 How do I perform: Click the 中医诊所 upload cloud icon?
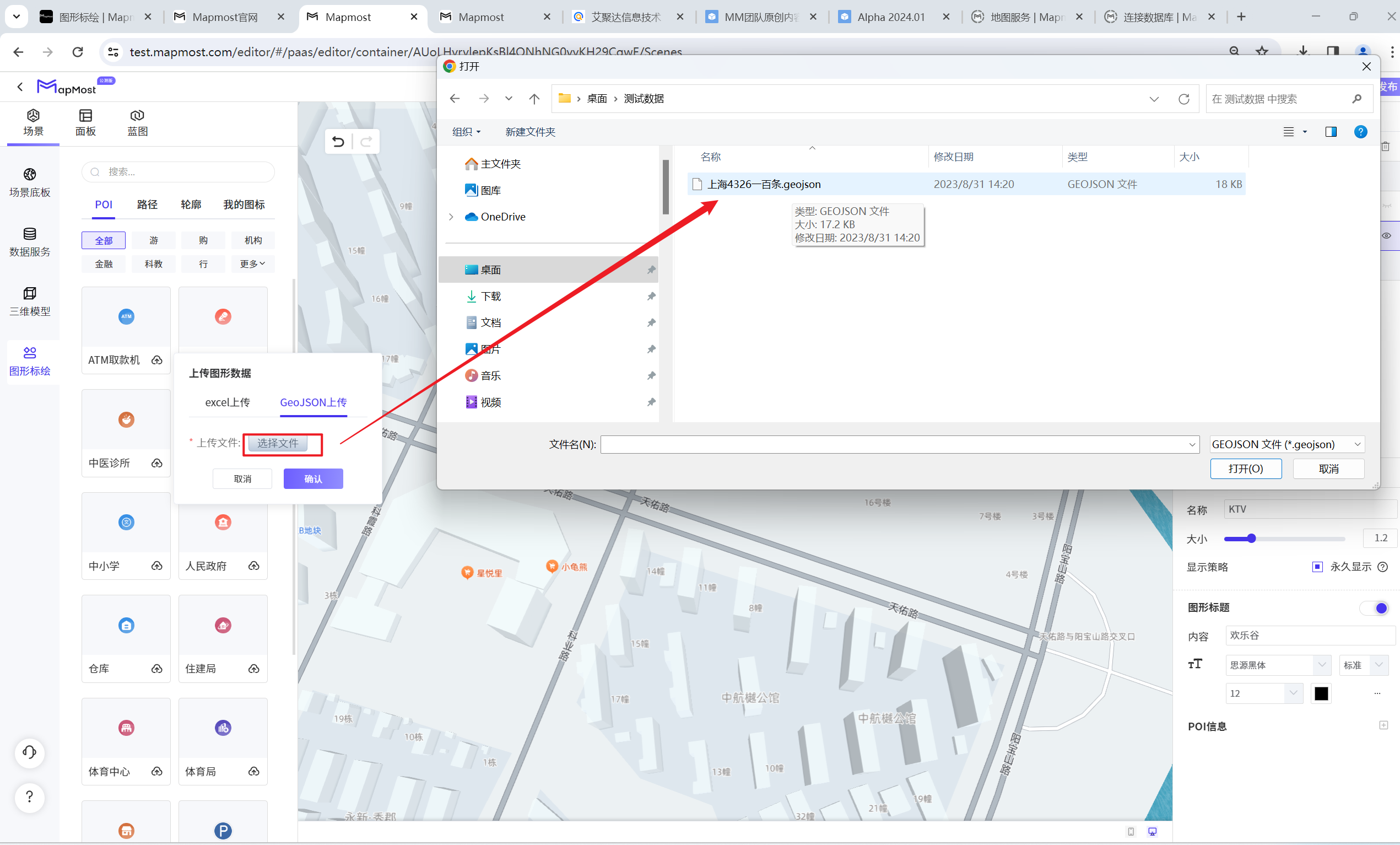pos(157,463)
